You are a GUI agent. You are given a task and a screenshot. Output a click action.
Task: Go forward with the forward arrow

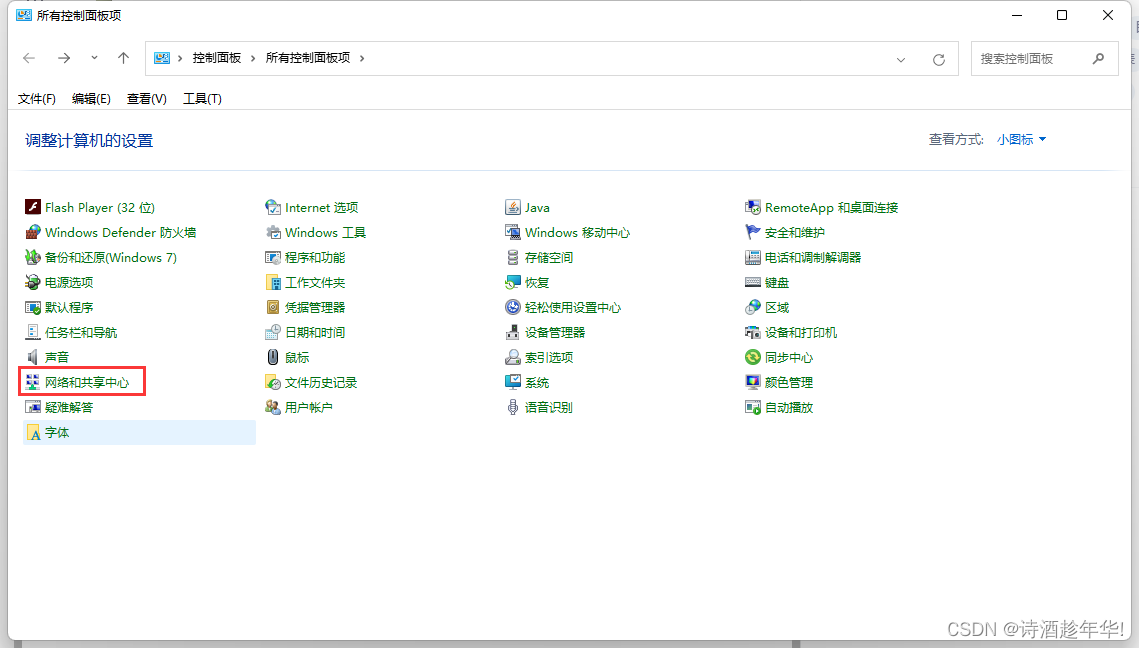pos(64,58)
